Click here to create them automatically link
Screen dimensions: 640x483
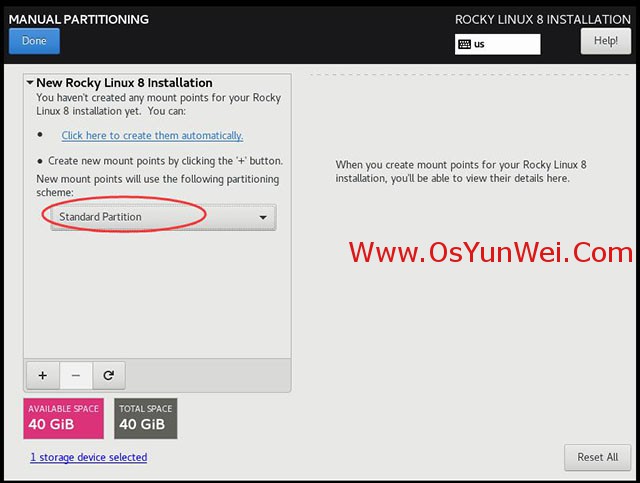[152, 136]
